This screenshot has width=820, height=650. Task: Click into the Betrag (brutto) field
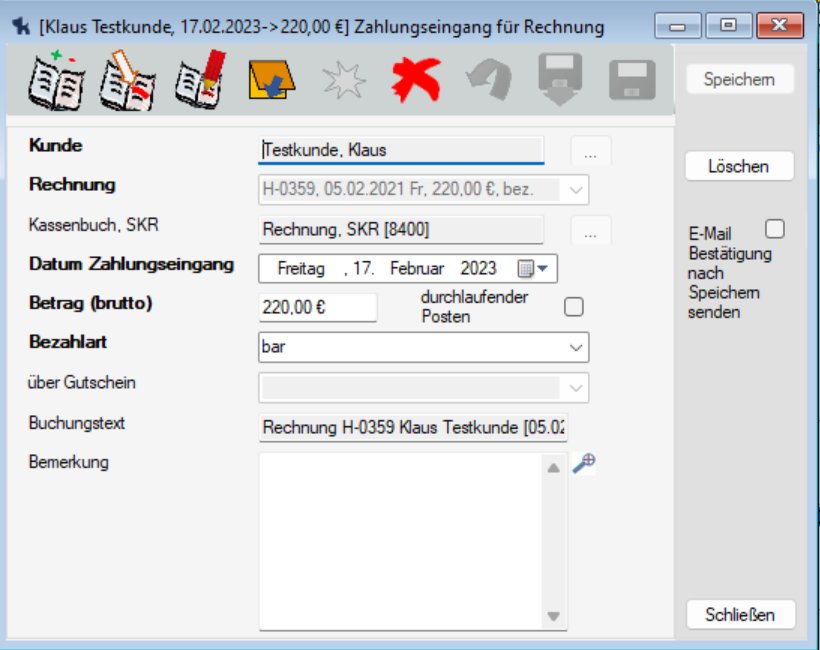[x=317, y=307]
